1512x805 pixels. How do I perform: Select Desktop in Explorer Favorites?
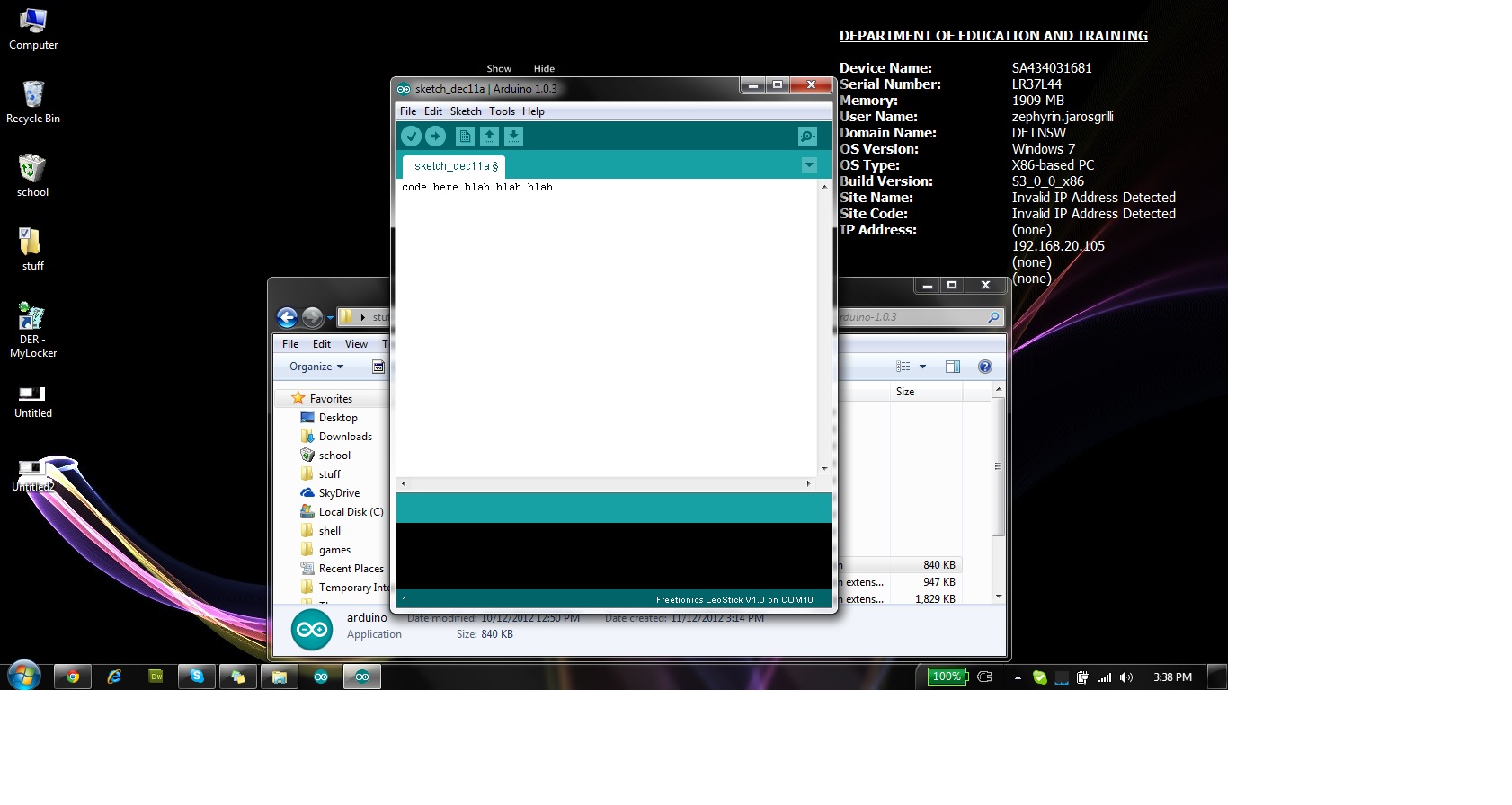[x=338, y=418]
